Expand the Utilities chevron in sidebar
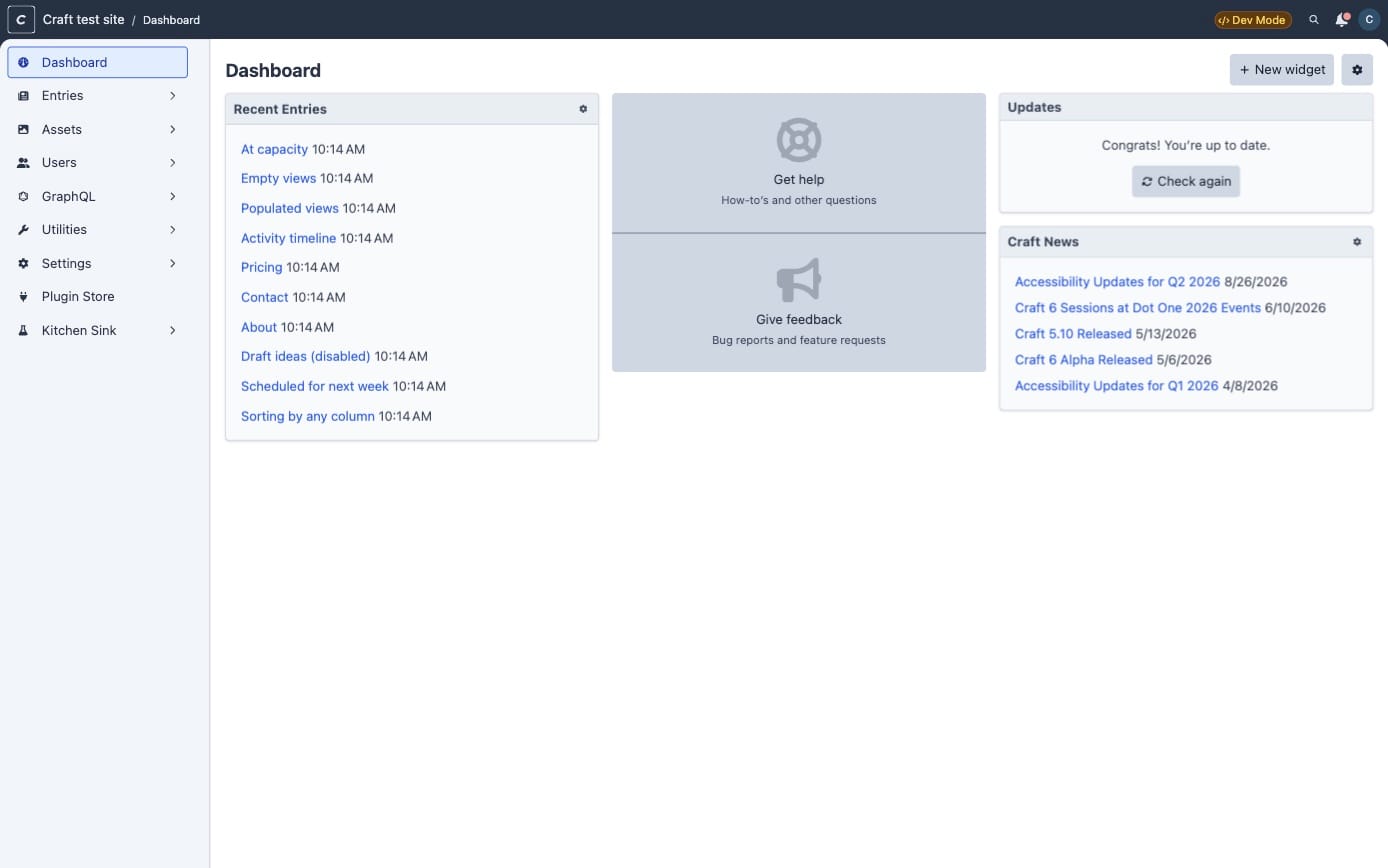The width and height of the screenshot is (1388, 868). [173, 230]
